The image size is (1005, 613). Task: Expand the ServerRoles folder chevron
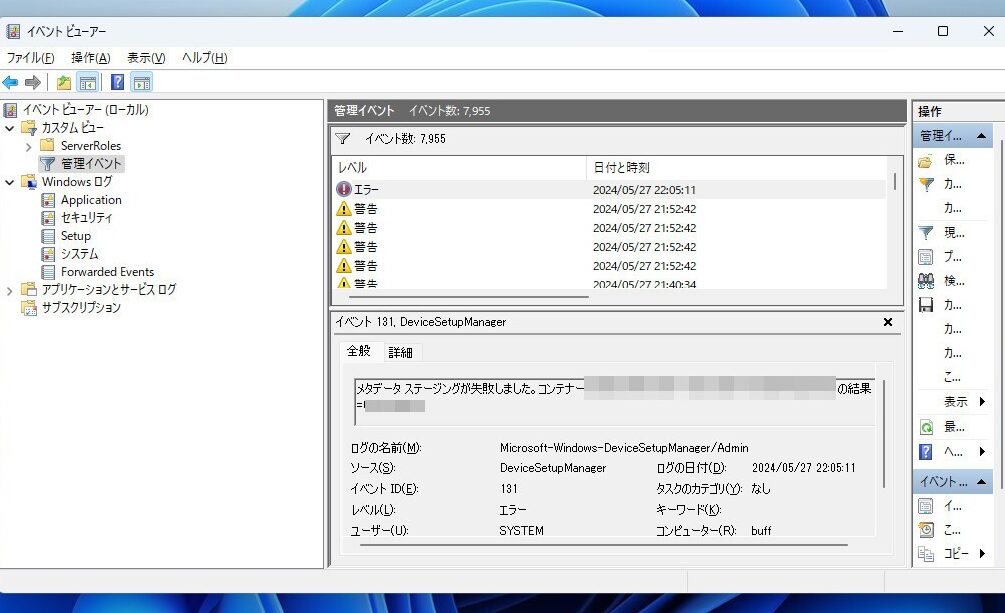pos(28,147)
